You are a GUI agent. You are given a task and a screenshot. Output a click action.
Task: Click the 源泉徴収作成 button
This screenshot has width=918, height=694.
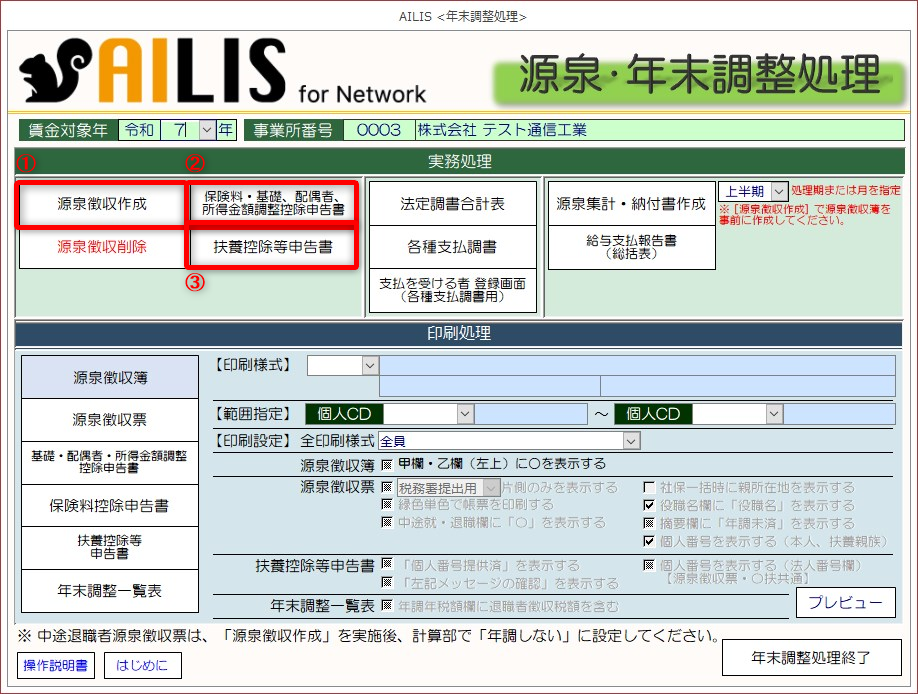pyautogui.click(x=101, y=204)
